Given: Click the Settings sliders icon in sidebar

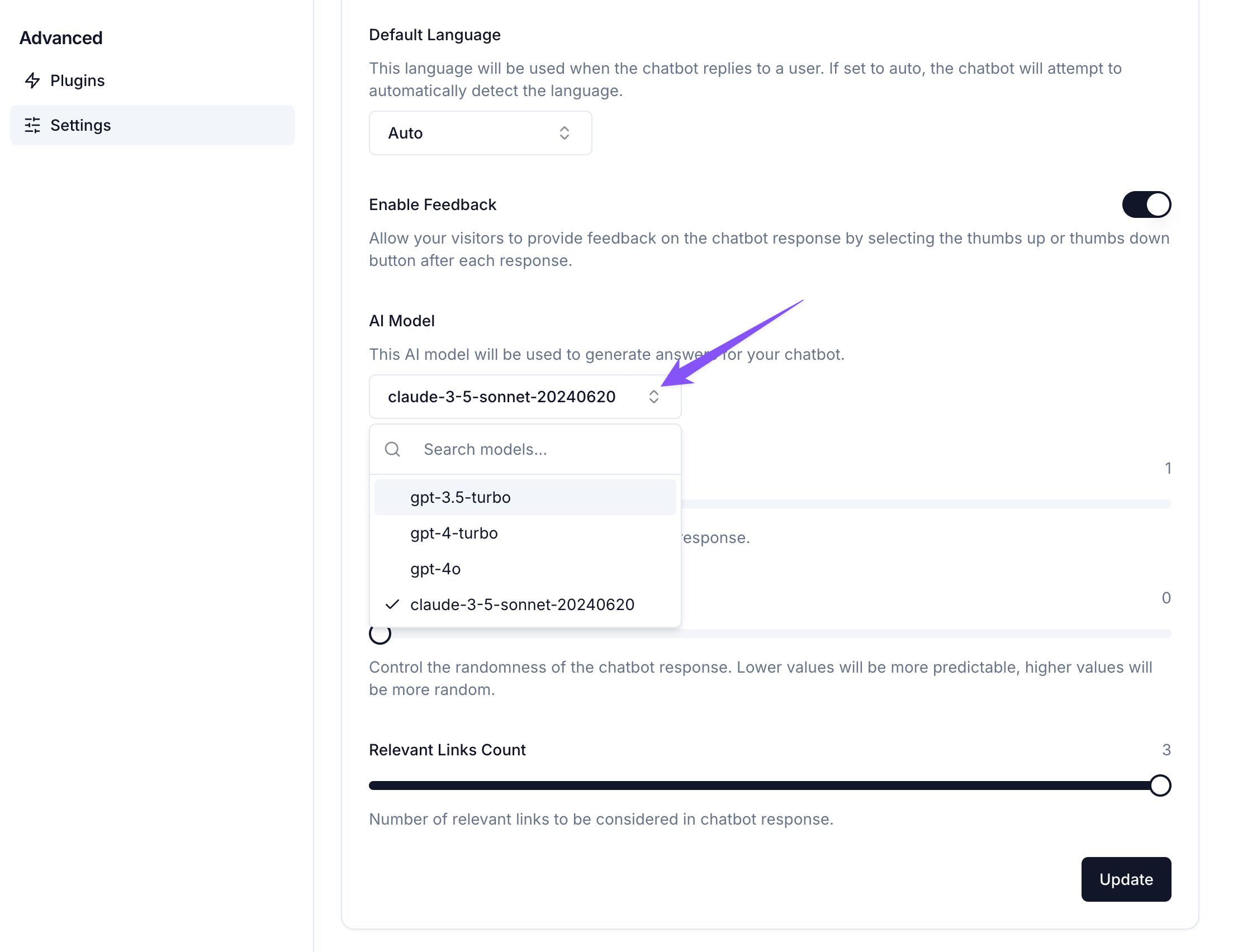Looking at the screenshot, I should coord(33,125).
